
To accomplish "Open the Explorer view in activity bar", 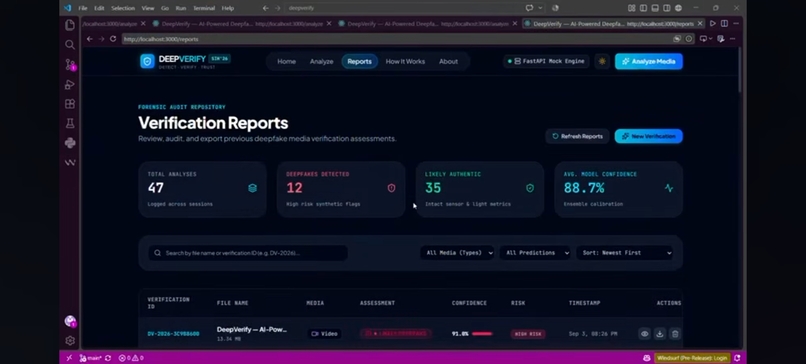I will click(x=70, y=25).
